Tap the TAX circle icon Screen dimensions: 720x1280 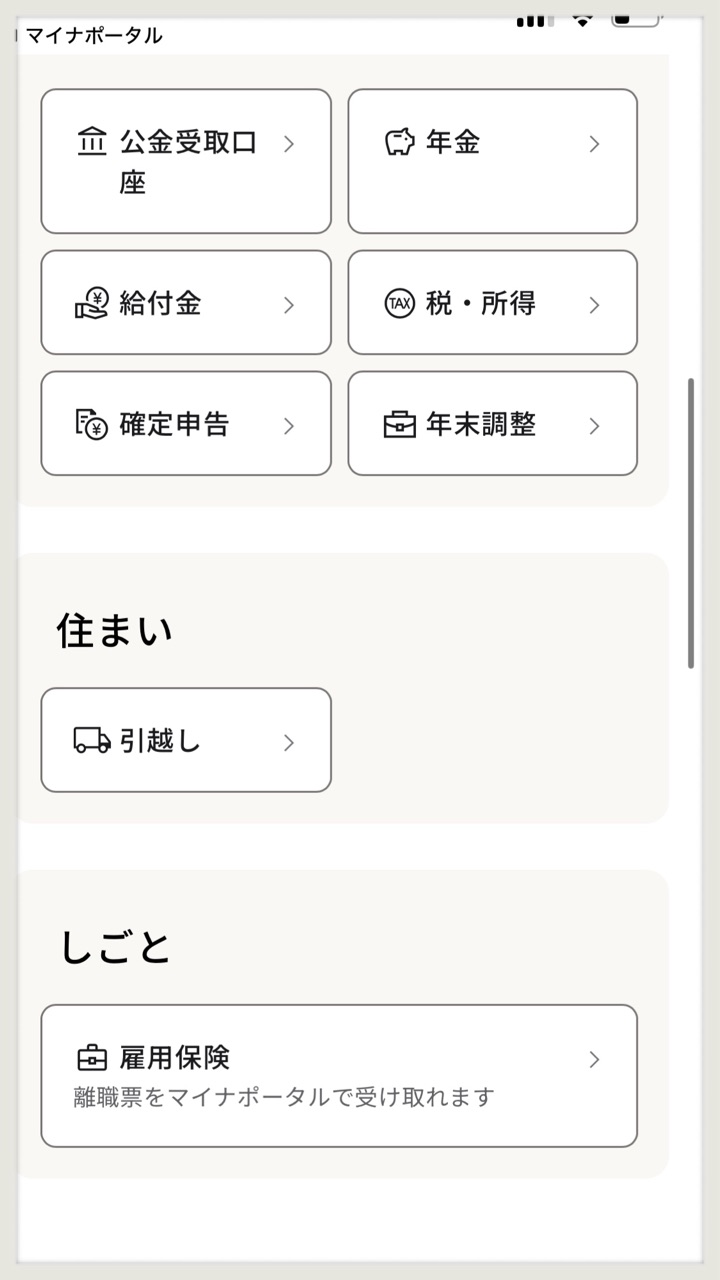pyautogui.click(x=399, y=303)
